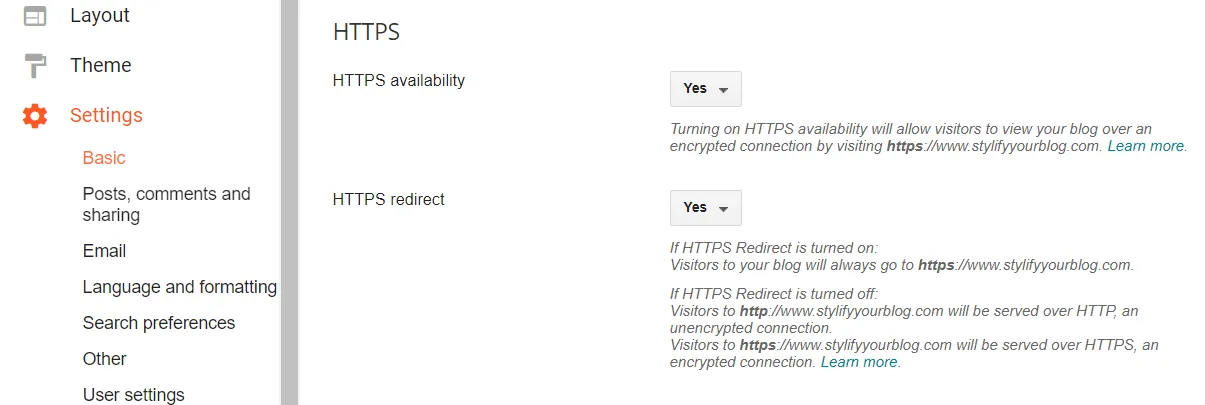
Task: Open User settings sub-item
Action: (x=133, y=395)
